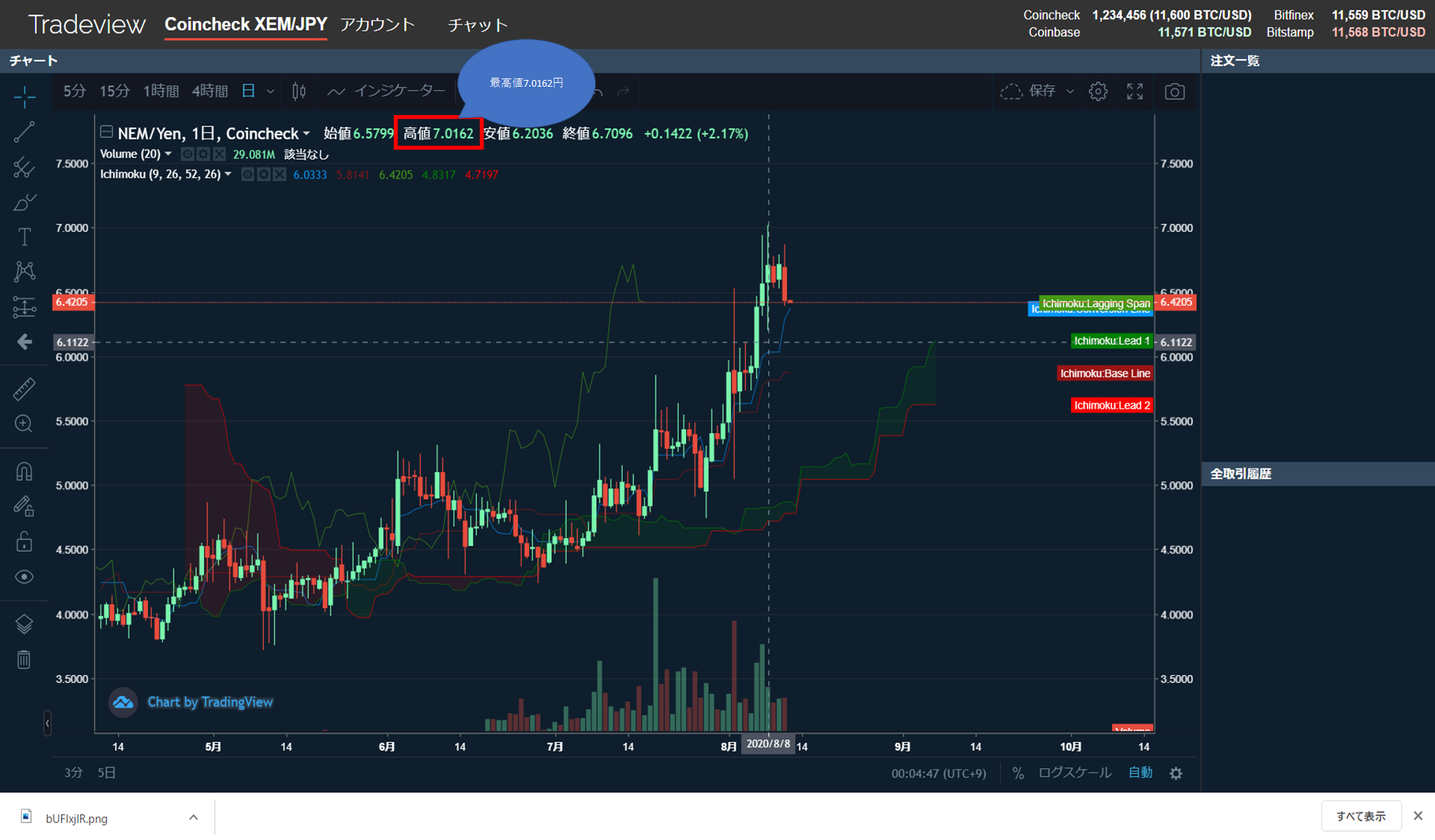Toggle Ichimoku indicator visibility eye

pyautogui.click(x=247, y=174)
